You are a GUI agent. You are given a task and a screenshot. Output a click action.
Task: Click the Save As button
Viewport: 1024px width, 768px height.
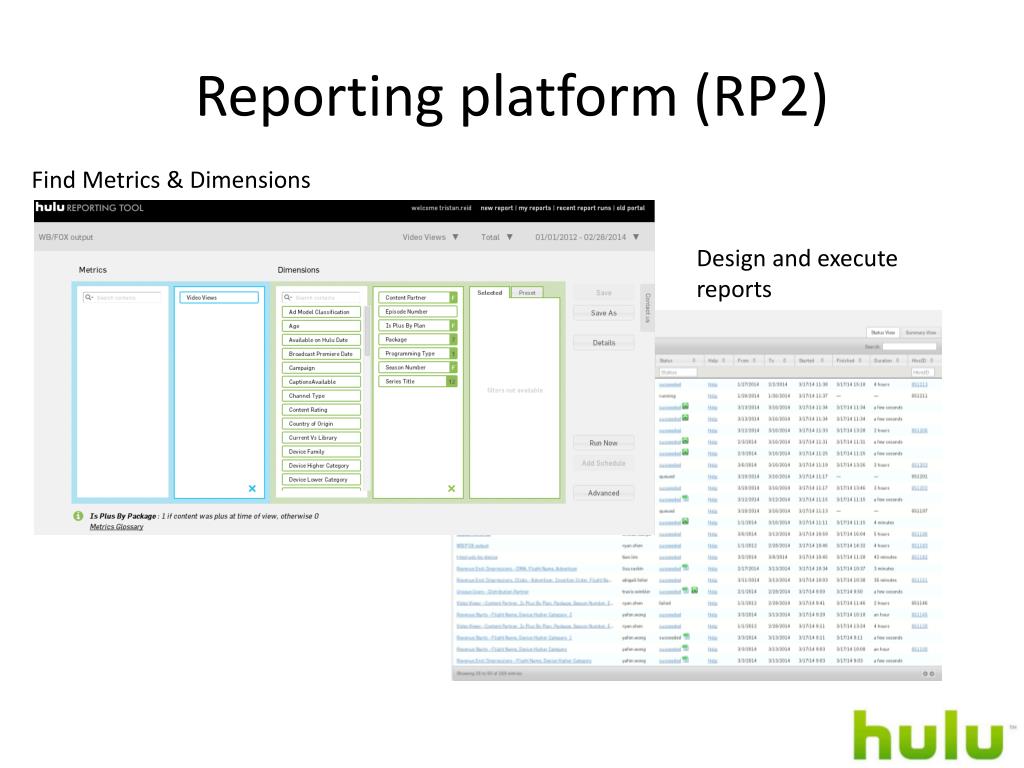[604, 313]
